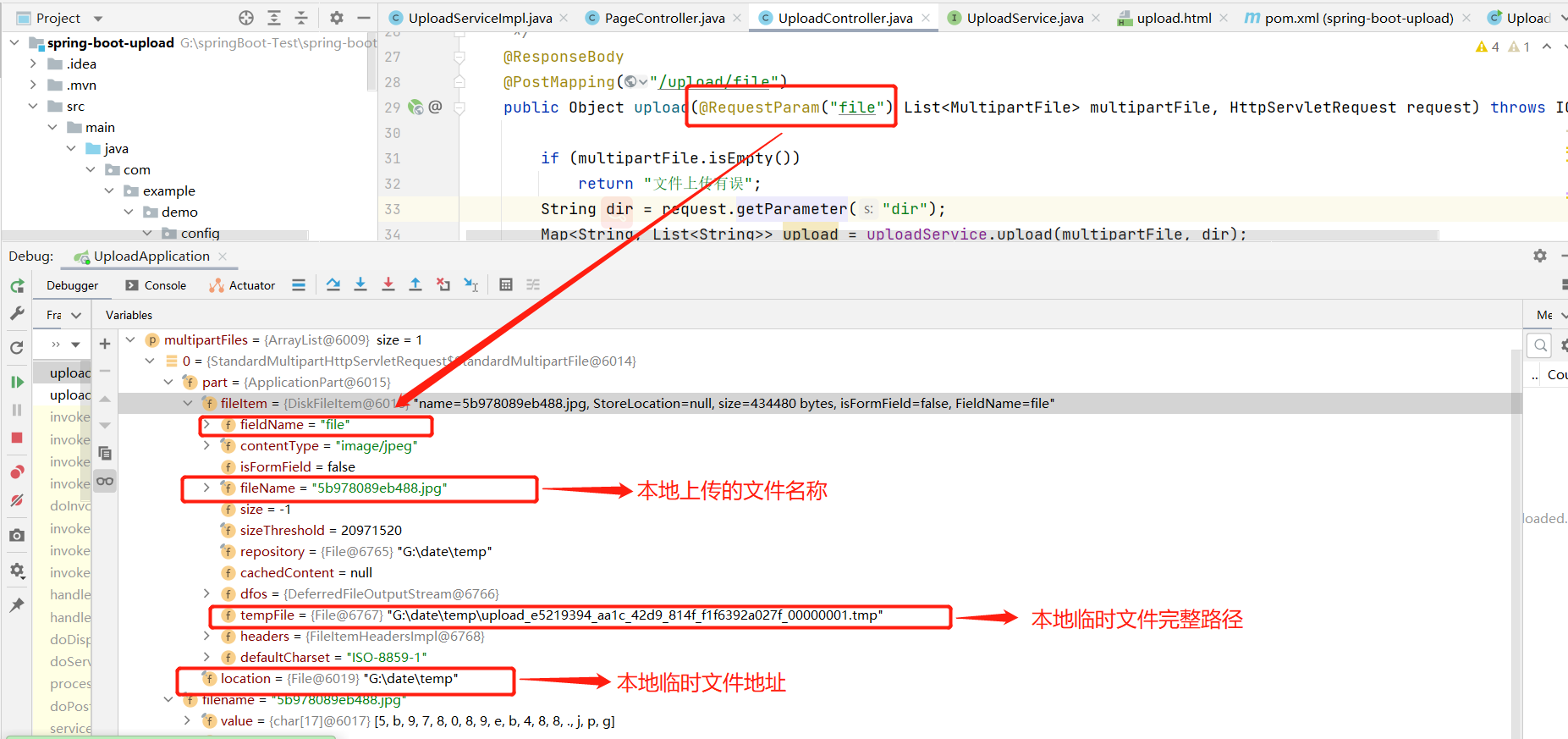Click the Pause Program icon
This screenshot has height=739, width=1568.
pos(17,410)
